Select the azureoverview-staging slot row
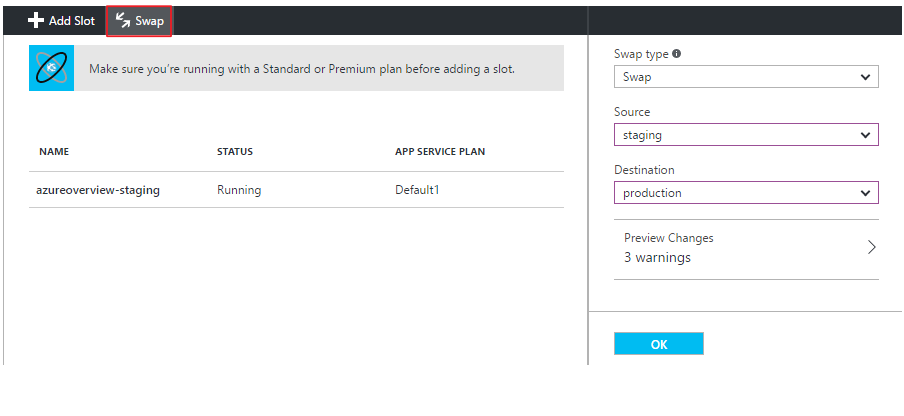Image resolution: width=904 pixels, height=416 pixels. pyautogui.click(x=296, y=190)
